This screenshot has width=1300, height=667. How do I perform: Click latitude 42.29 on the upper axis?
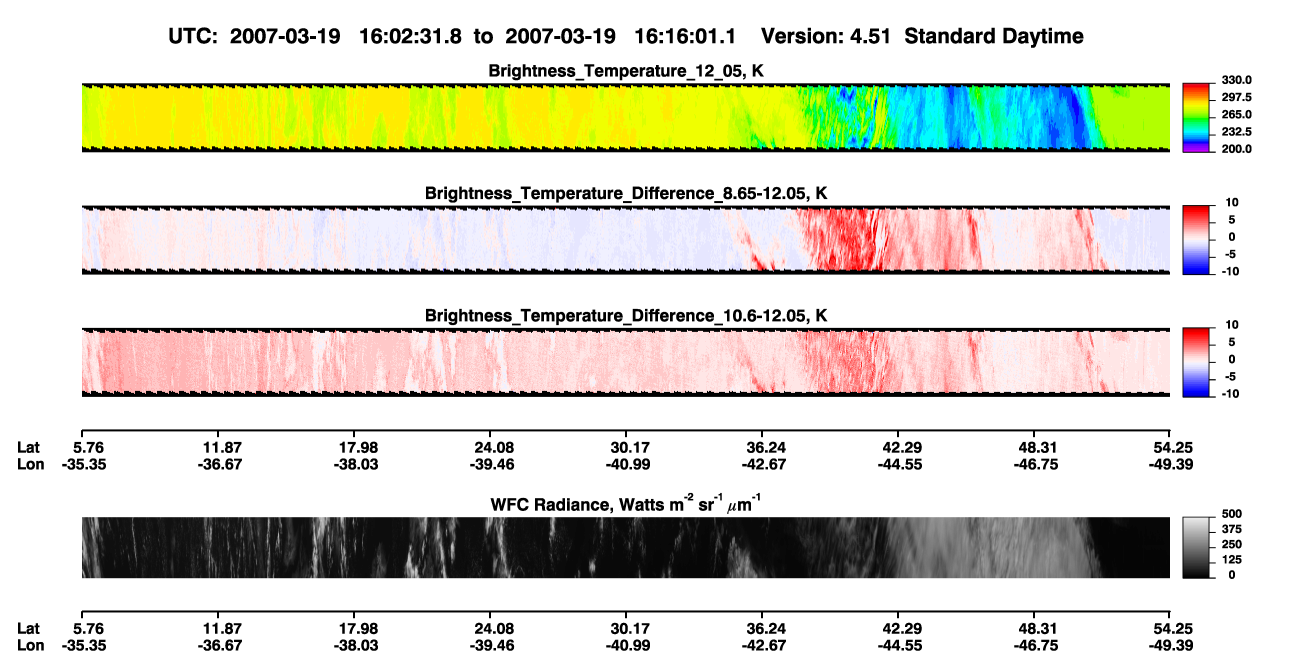pos(898,446)
